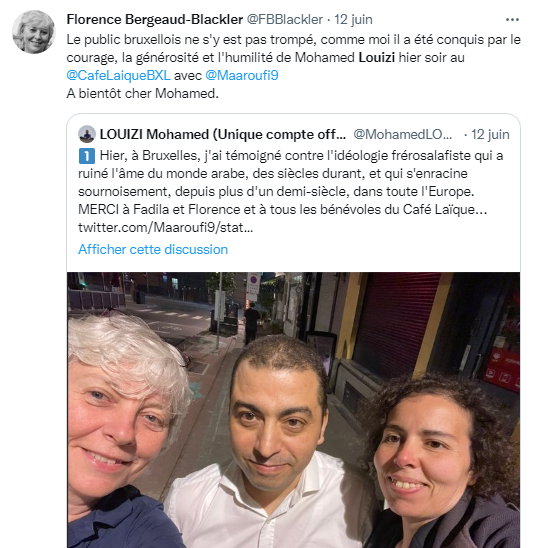This screenshot has height=548, width=534.
Task: Click the quoted tweet's 12 juin date
Action: [490, 134]
